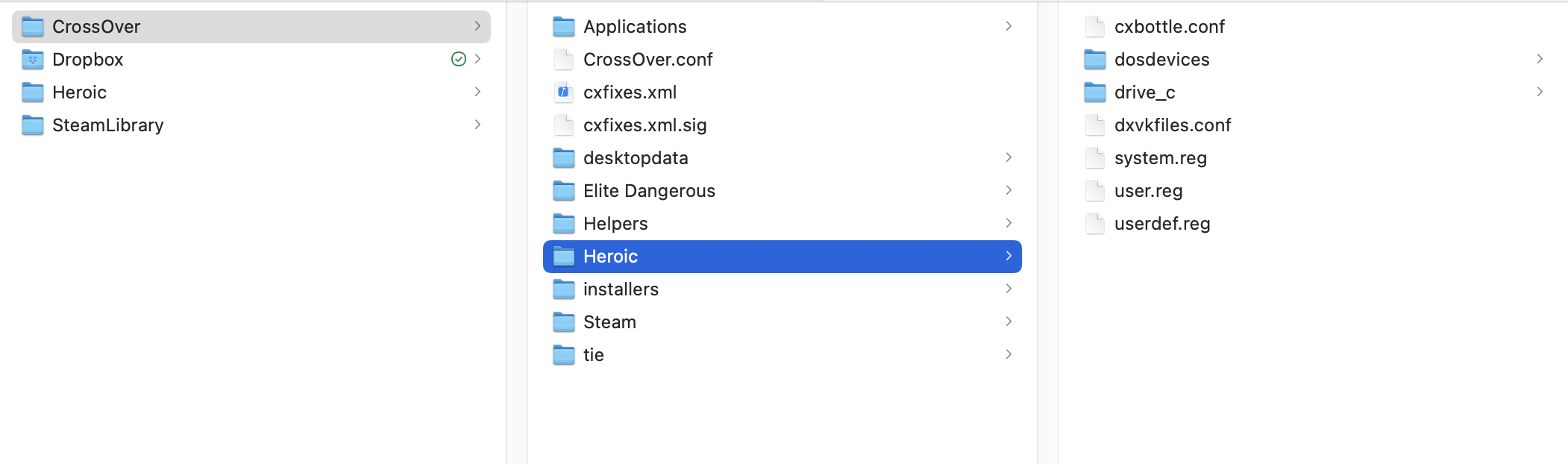Expand SteamLibrary folder chevron
This screenshot has height=464, width=1568.
click(x=477, y=125)
